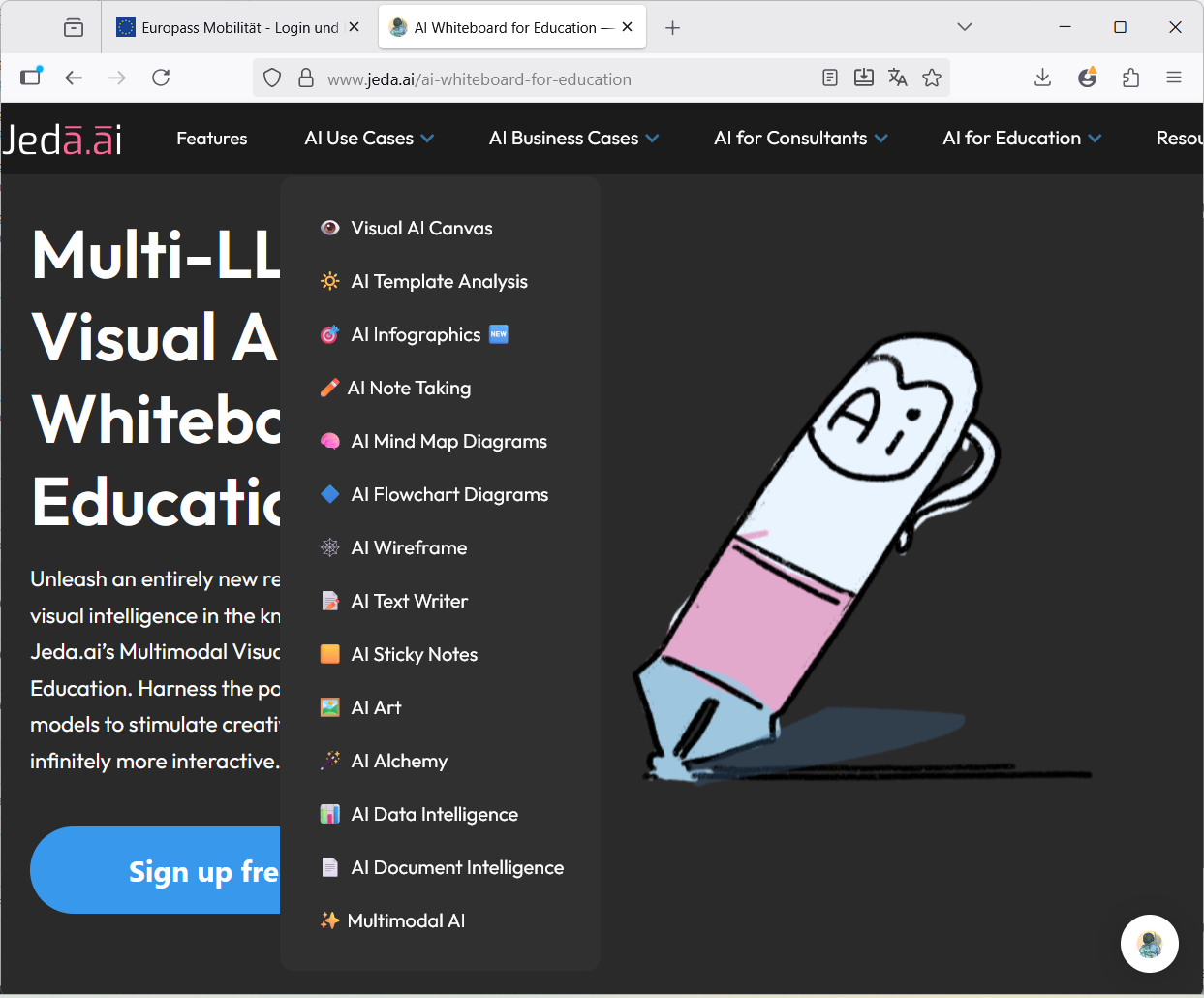The height and width of the screenshot is (998, 1204).
Task: Click the reader view icon in address bar
Action: coord(829,78)
